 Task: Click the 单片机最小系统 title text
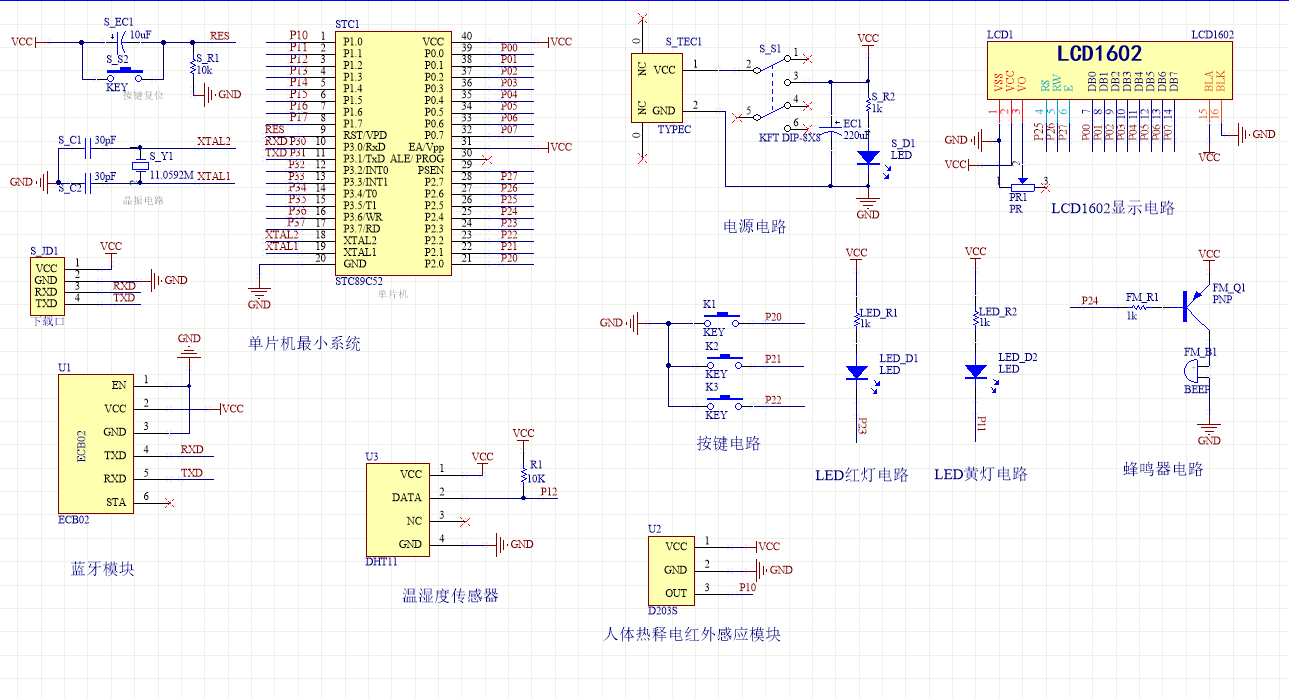click(305, 343)
